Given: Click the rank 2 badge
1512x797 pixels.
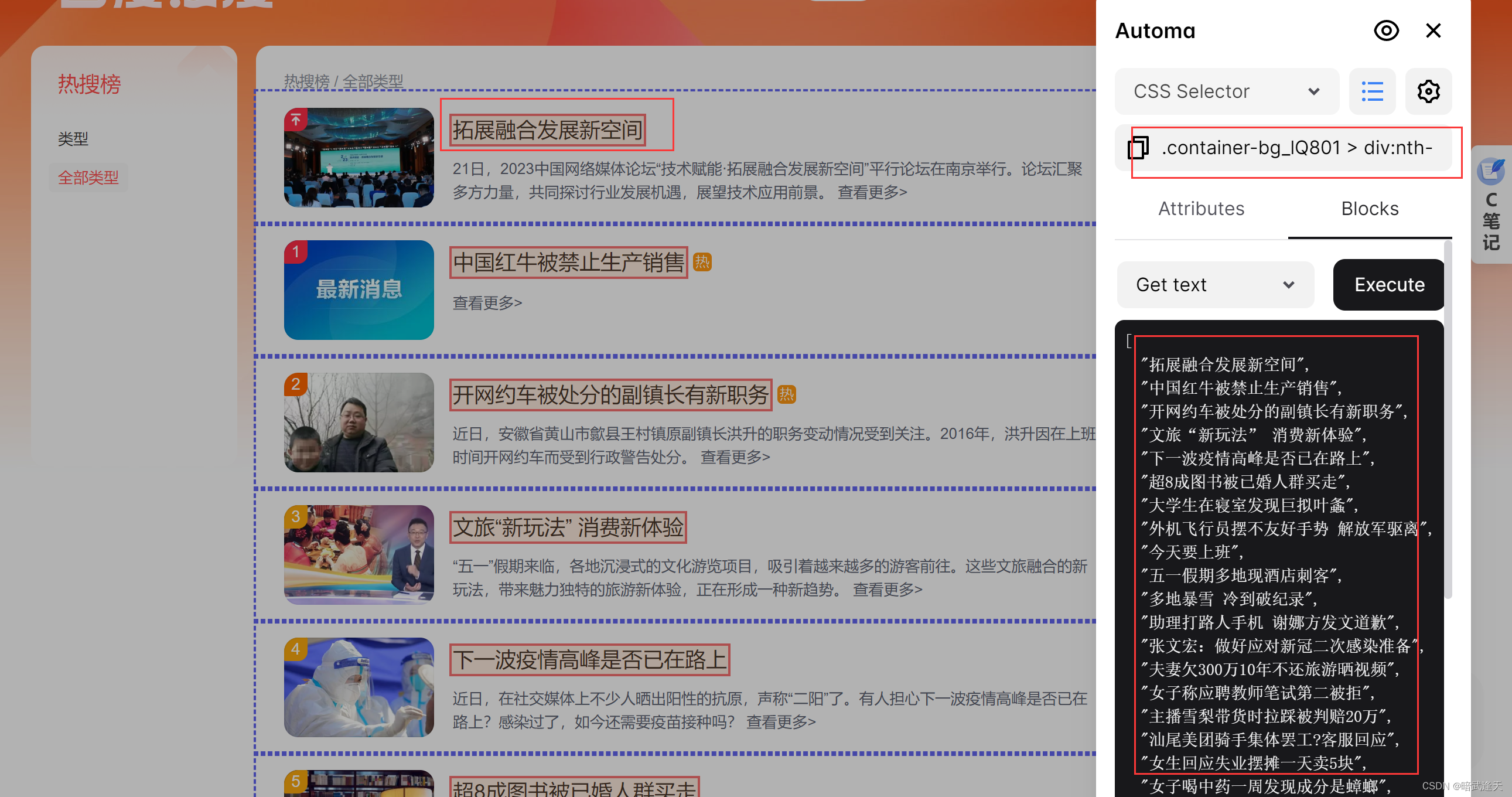Looking at the screenshot, I should [296, 384].
